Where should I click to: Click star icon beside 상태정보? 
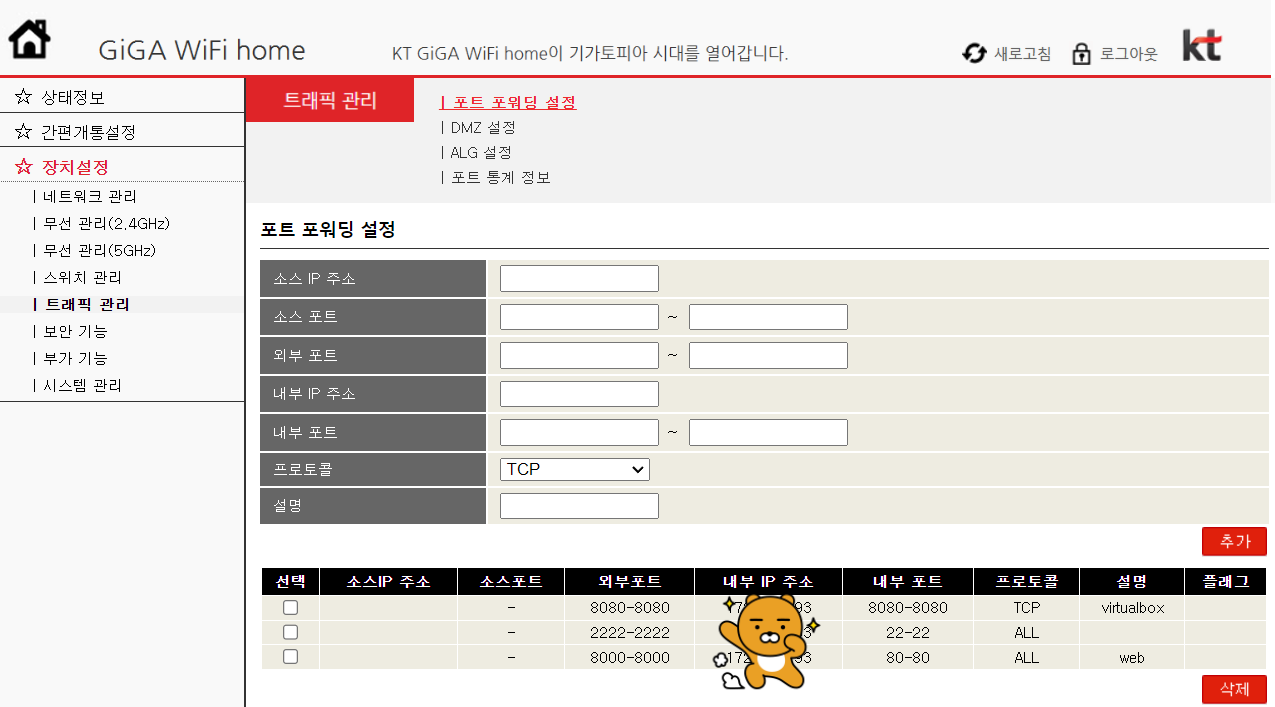(x=23, y=97)
